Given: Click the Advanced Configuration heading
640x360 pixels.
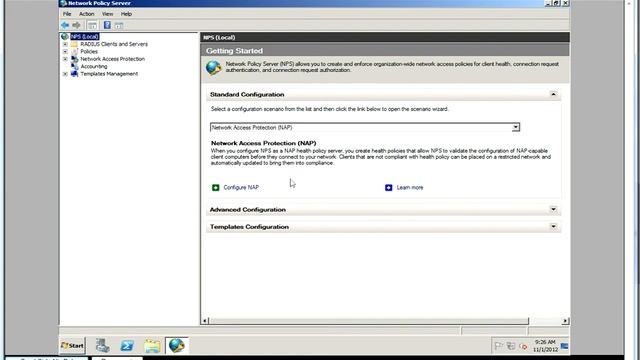Looking at the screenshot, I should coord(248,209).
